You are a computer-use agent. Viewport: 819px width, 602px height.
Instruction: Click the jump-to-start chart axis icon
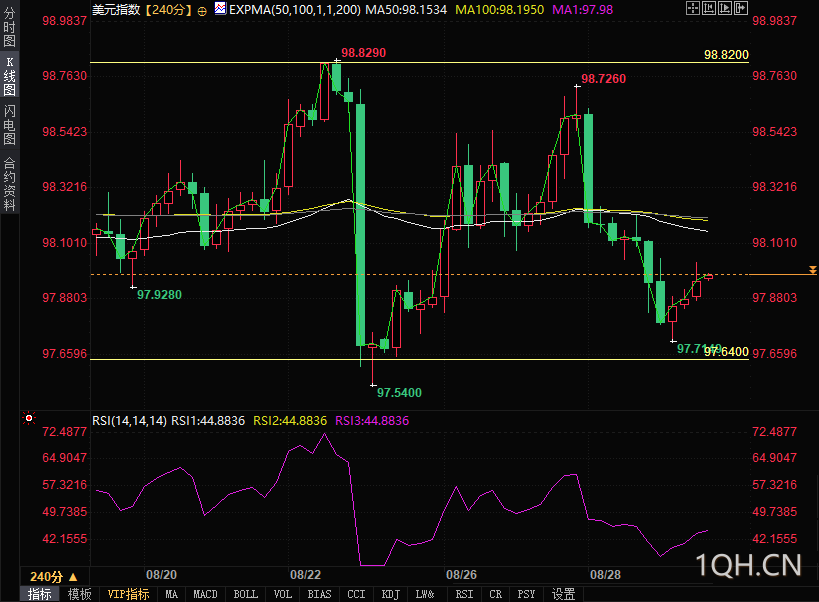click(x=709, y=8)
